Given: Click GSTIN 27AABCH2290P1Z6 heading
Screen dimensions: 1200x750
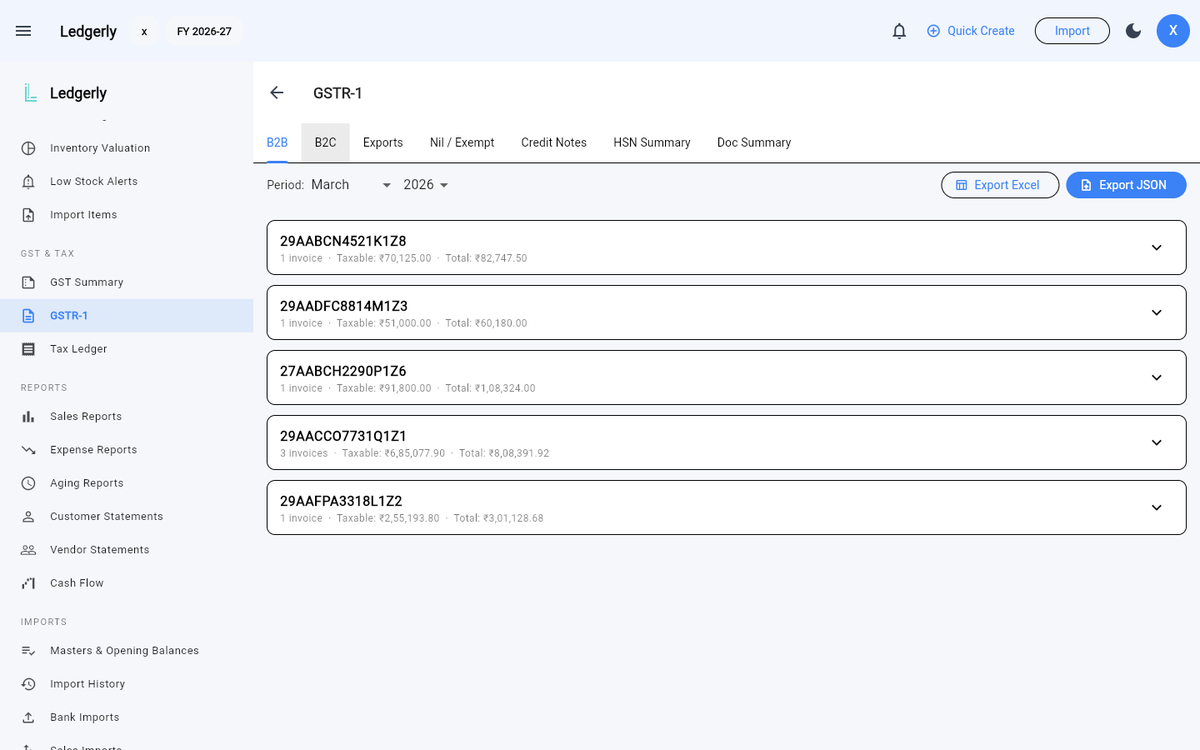Looking at the screenshot, I should 343,371.
